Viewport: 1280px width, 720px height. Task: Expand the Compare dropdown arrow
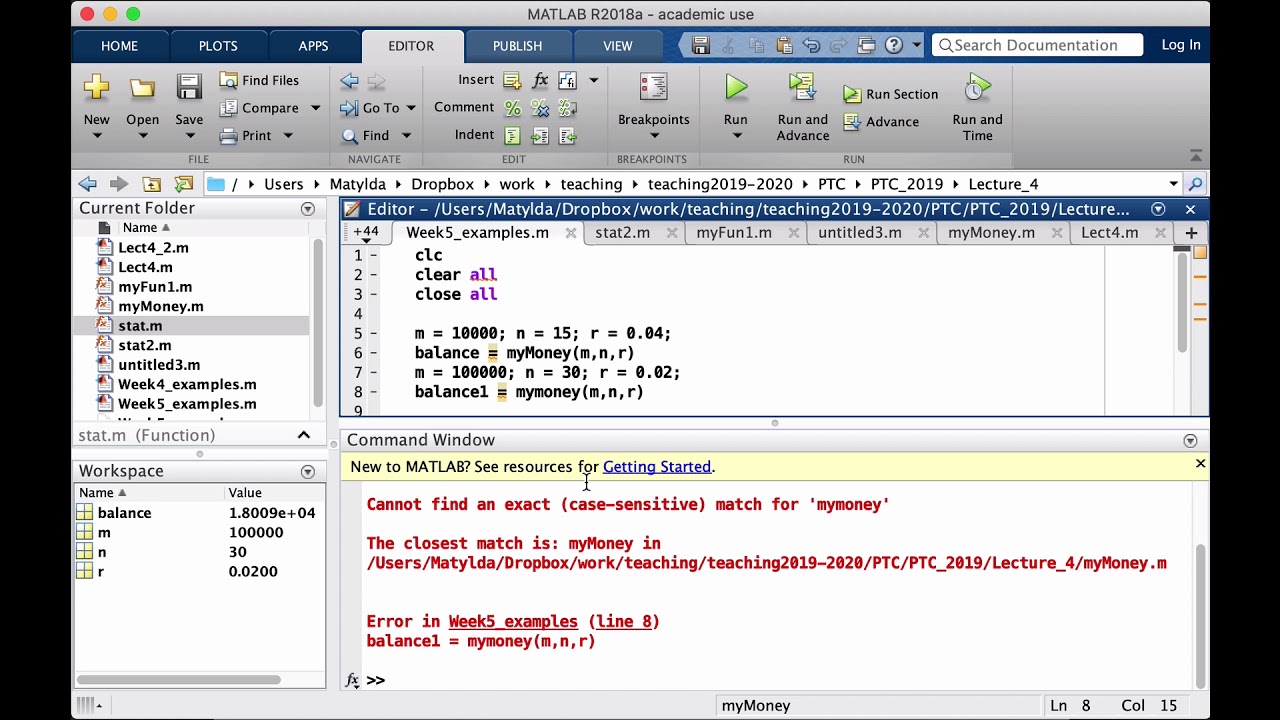314,108
